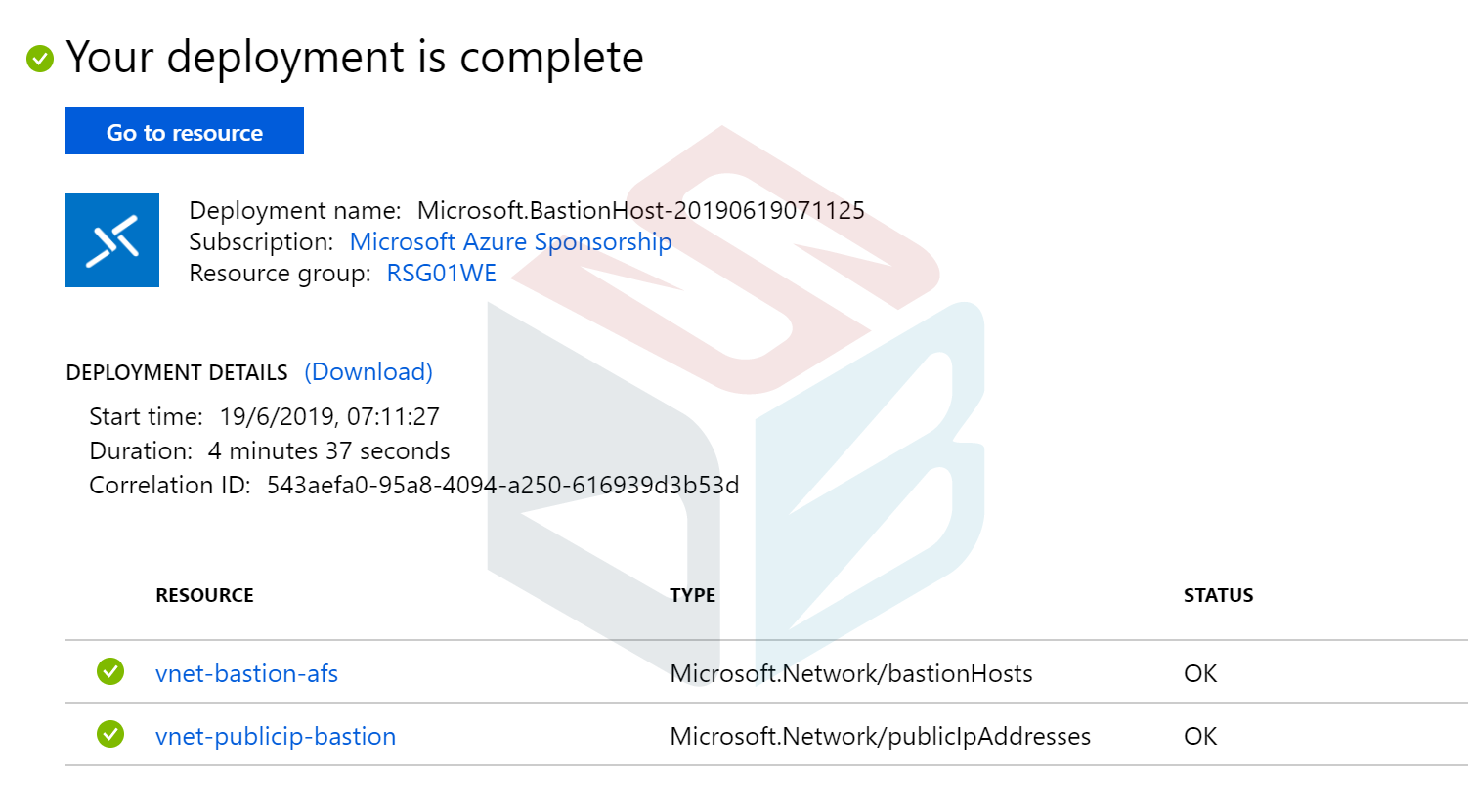Click green status check for vnet-publicip-bastion
This screenshot has width=1472, height=812.
(x=110, y=734)
